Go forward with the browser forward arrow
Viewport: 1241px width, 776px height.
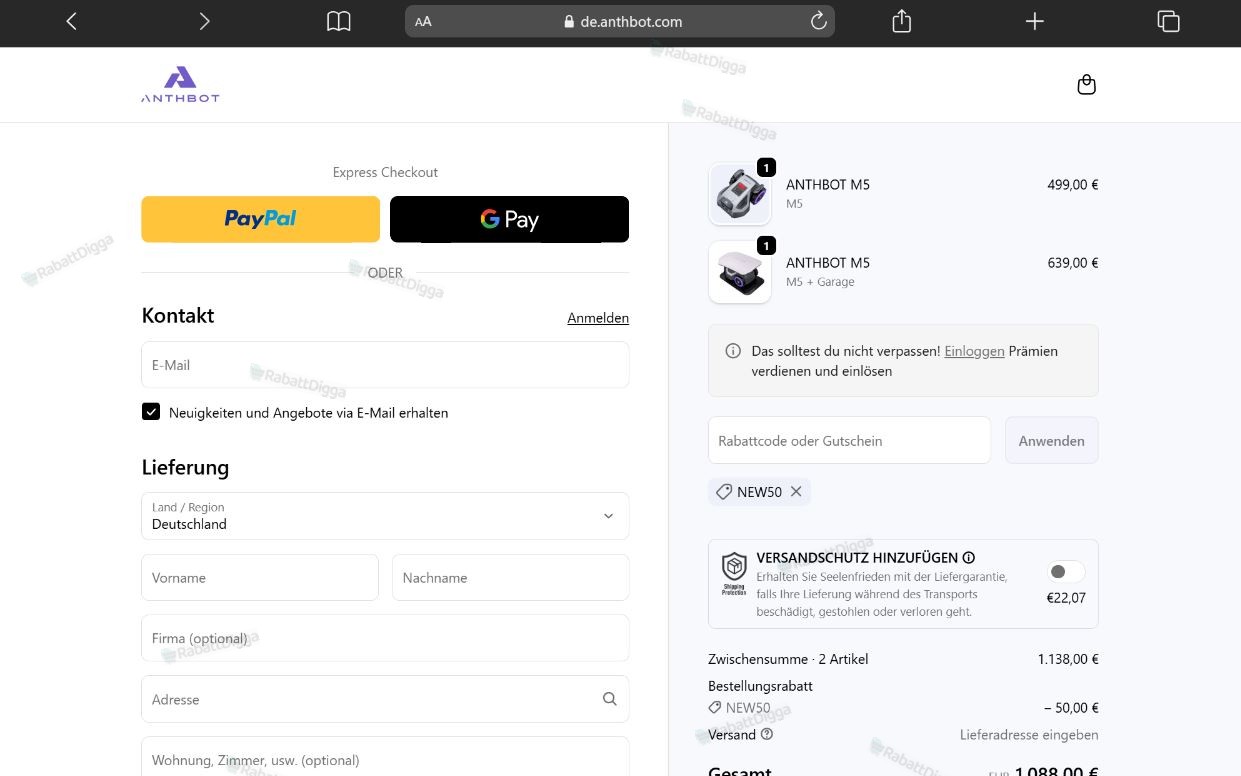(204, 21)
